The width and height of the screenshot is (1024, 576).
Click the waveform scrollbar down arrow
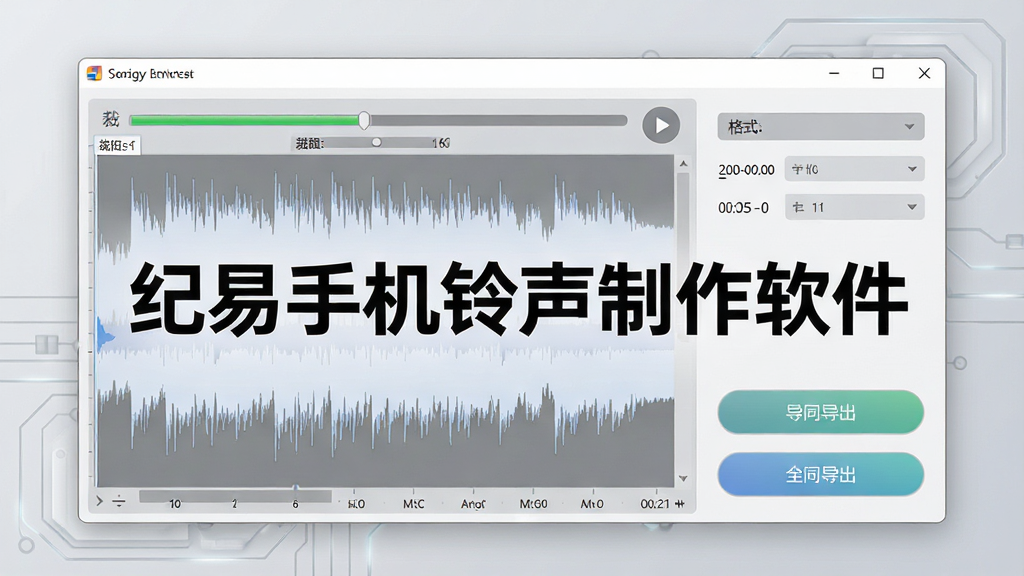[x=683, y=479]
